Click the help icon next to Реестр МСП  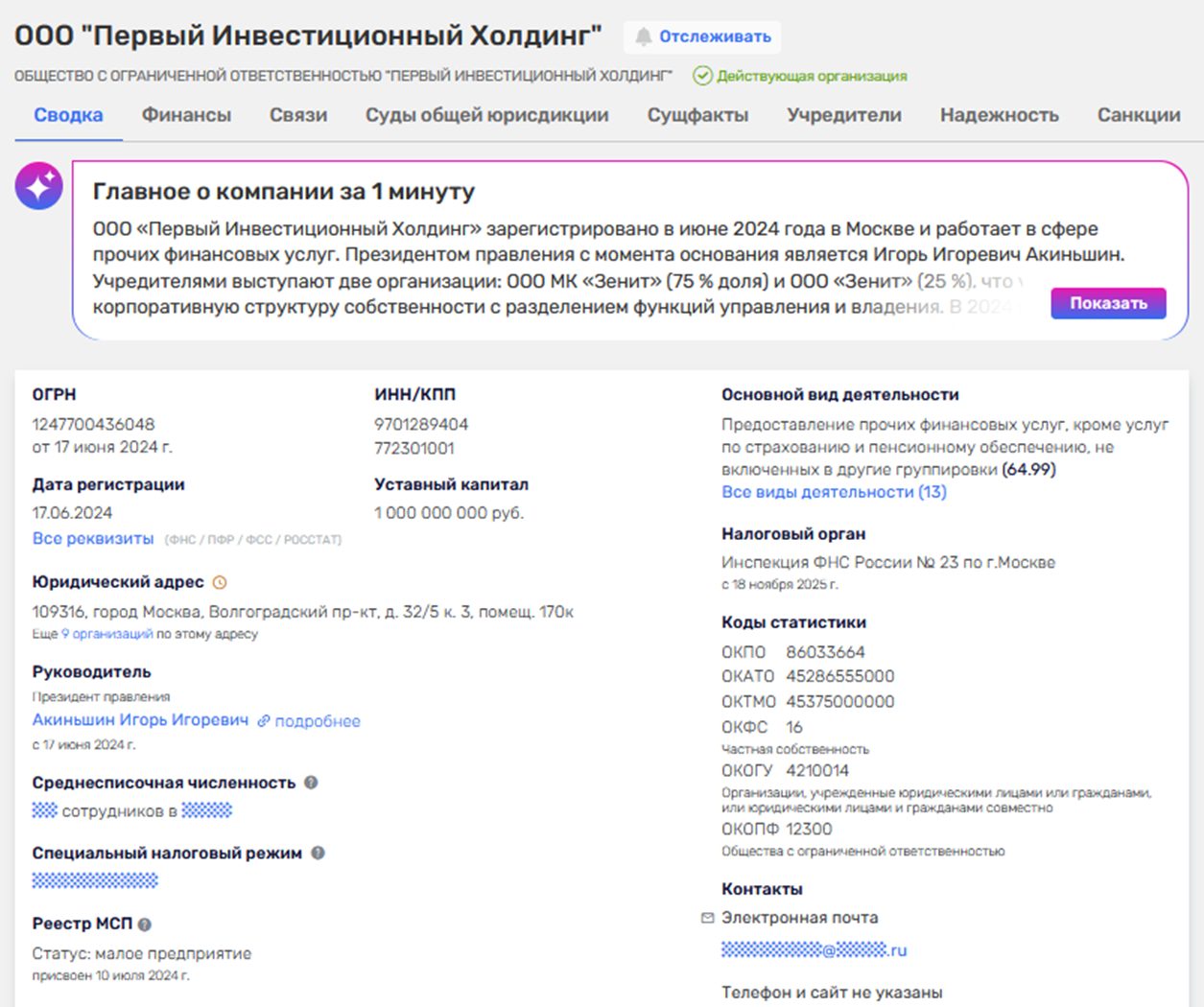(143, 924)
